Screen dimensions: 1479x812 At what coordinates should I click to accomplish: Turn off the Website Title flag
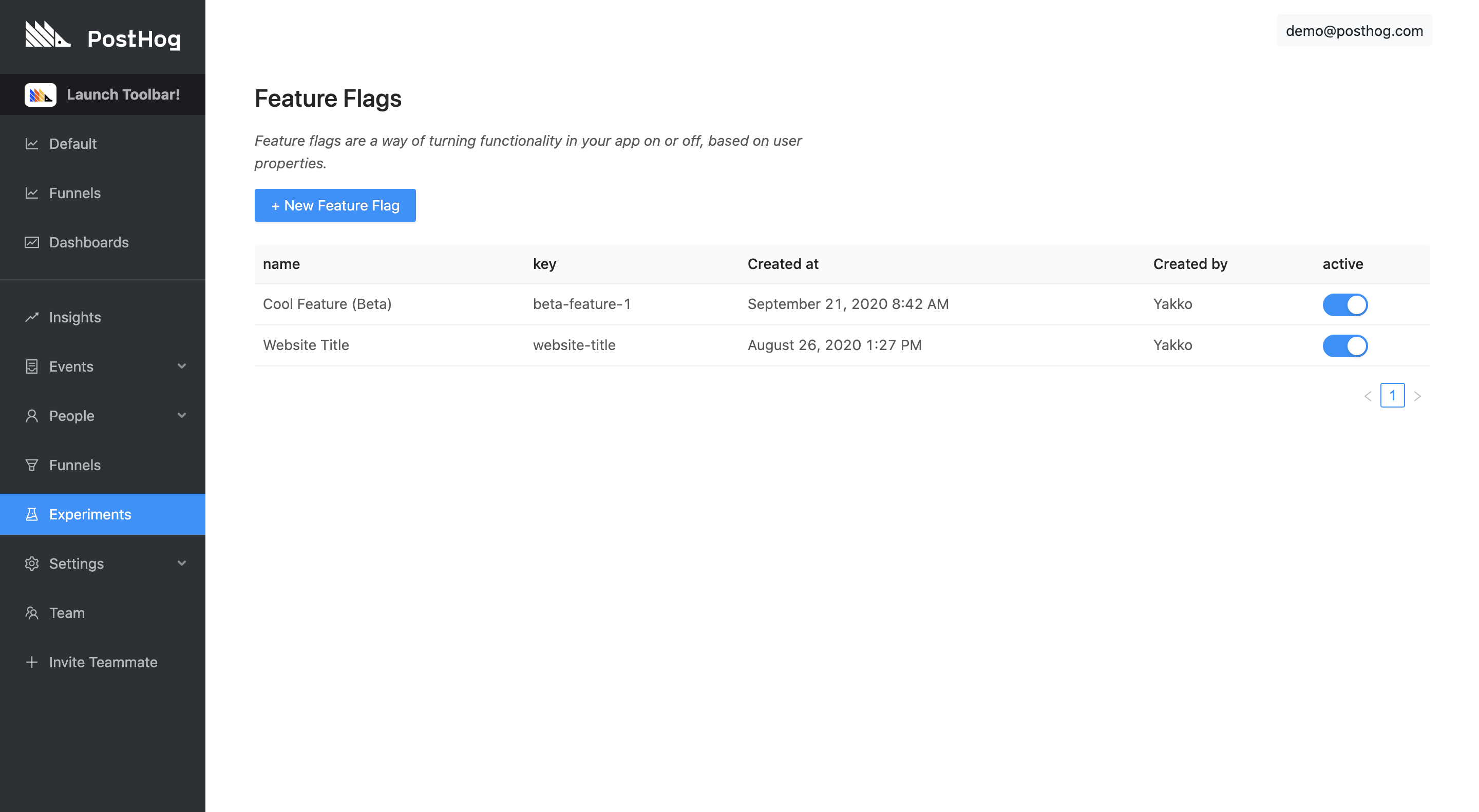point(1346,345)
